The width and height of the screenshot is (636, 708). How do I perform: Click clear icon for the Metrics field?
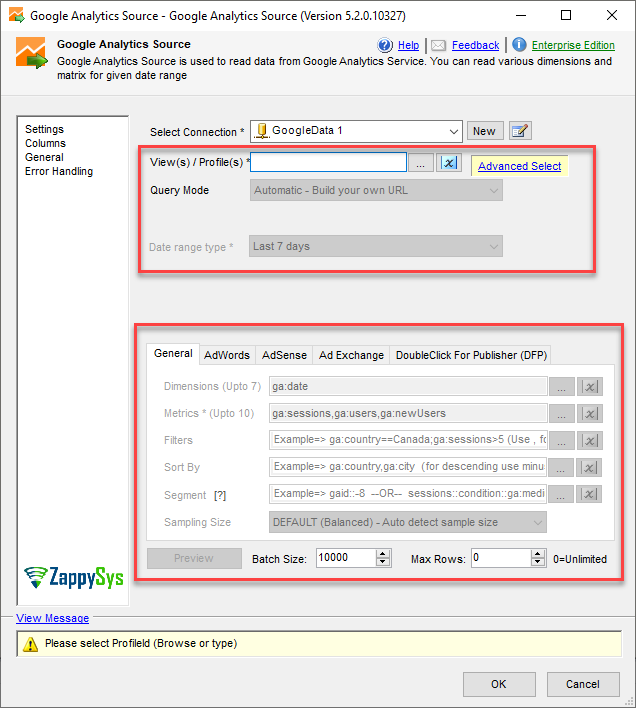pos(590,414)
